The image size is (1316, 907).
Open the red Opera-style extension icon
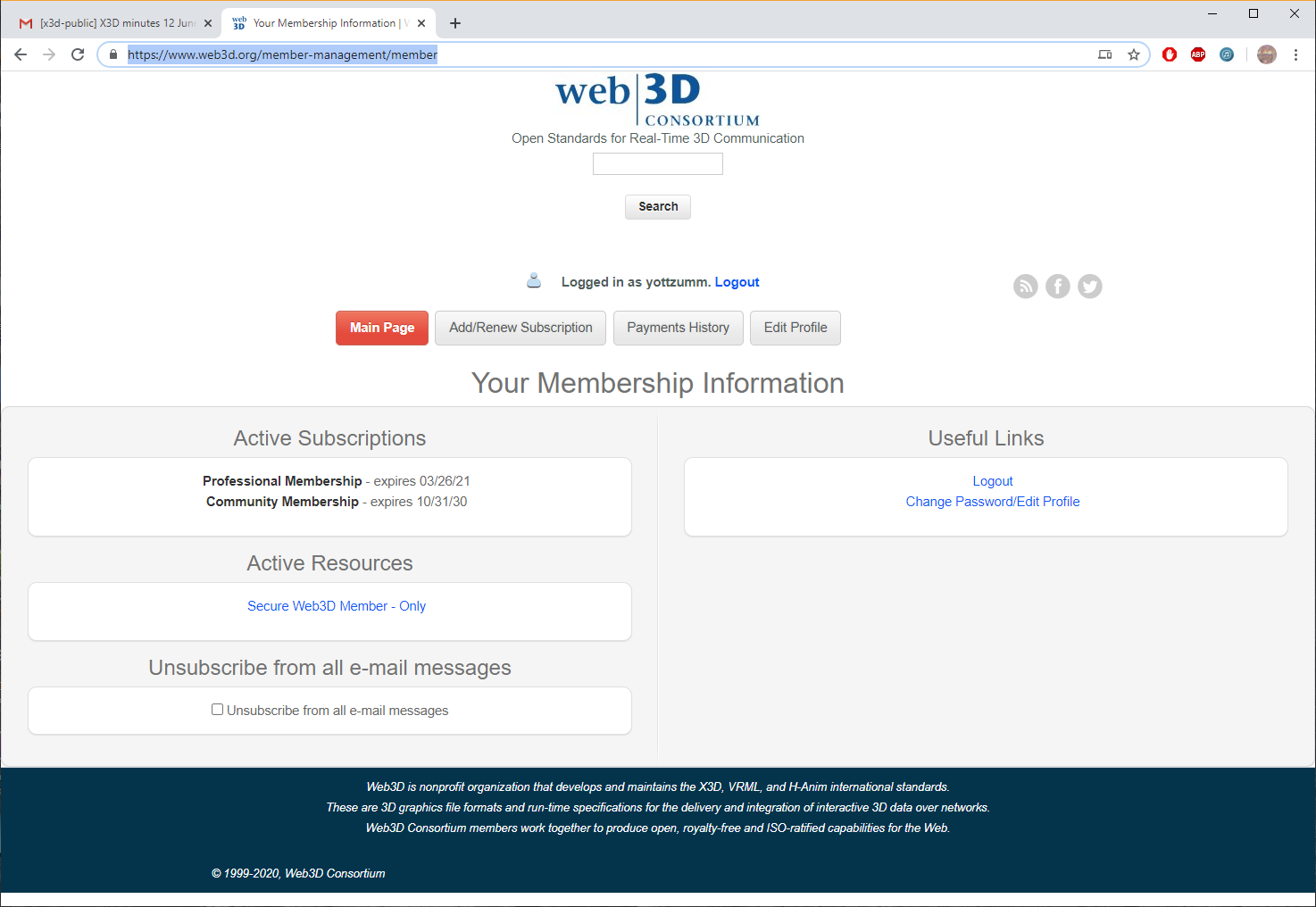click(x=1170, y=54)
